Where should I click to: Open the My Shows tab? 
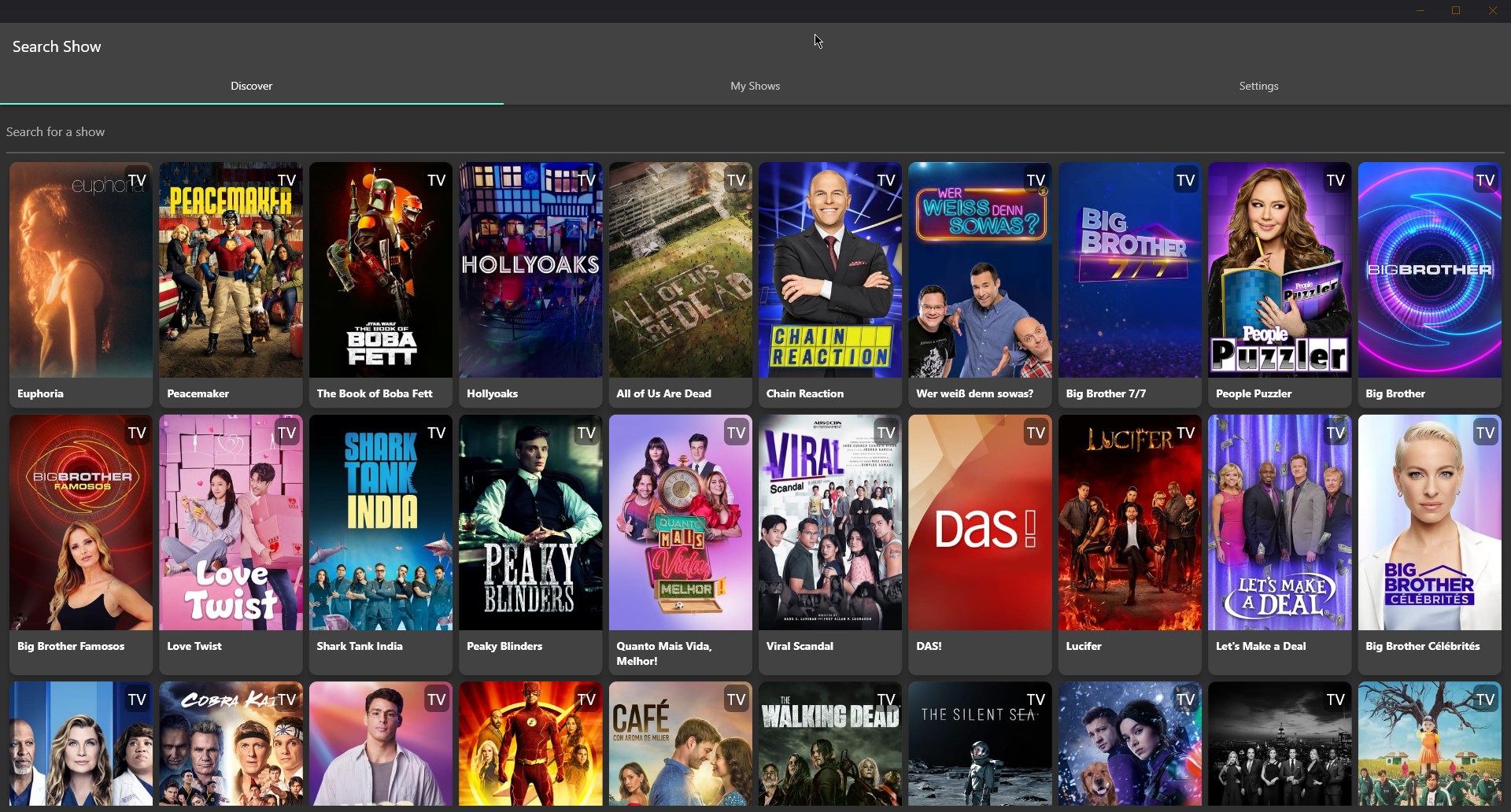pyautogui.click(x=755, y=86)
